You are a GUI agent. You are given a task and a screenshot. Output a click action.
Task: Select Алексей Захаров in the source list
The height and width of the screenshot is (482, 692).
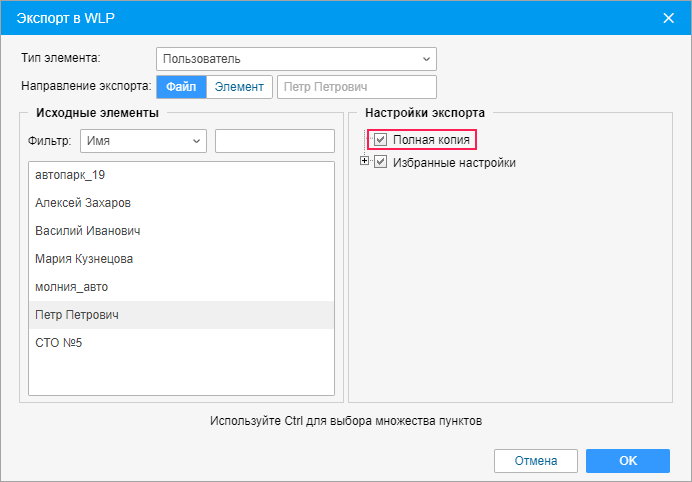point(181,203)
